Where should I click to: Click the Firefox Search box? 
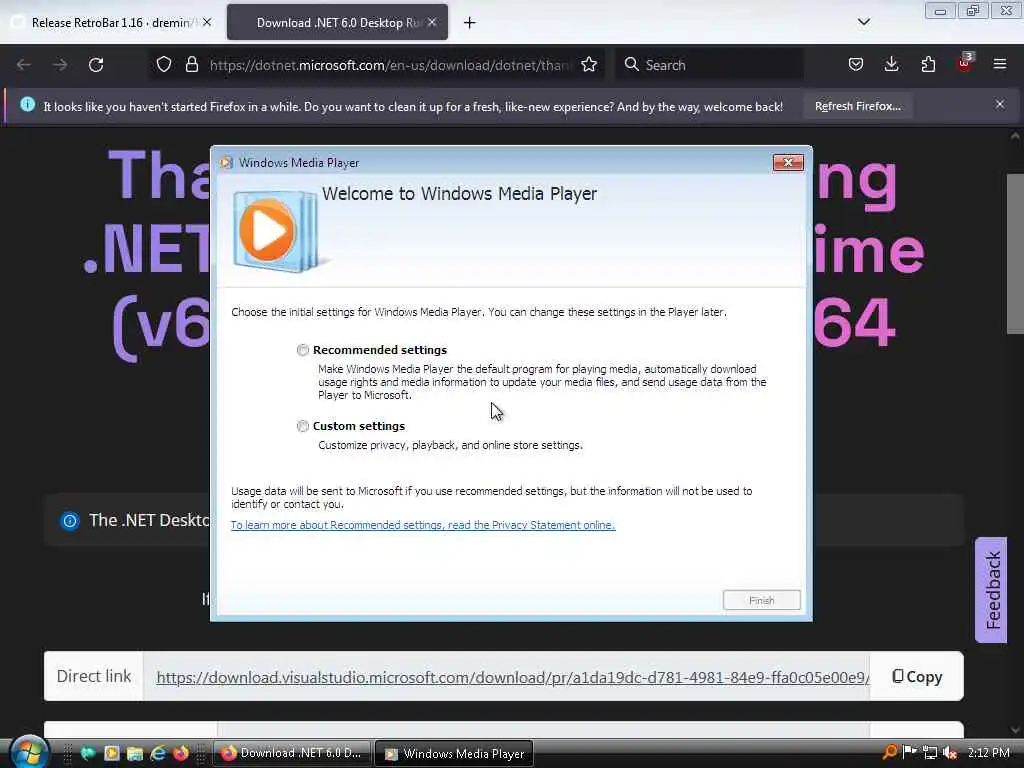(x=709, y=65)
